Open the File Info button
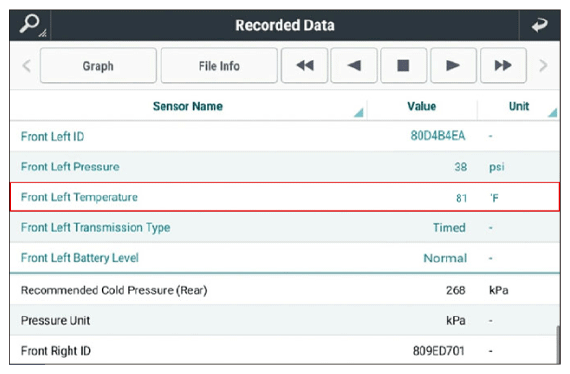 (219, 66)
